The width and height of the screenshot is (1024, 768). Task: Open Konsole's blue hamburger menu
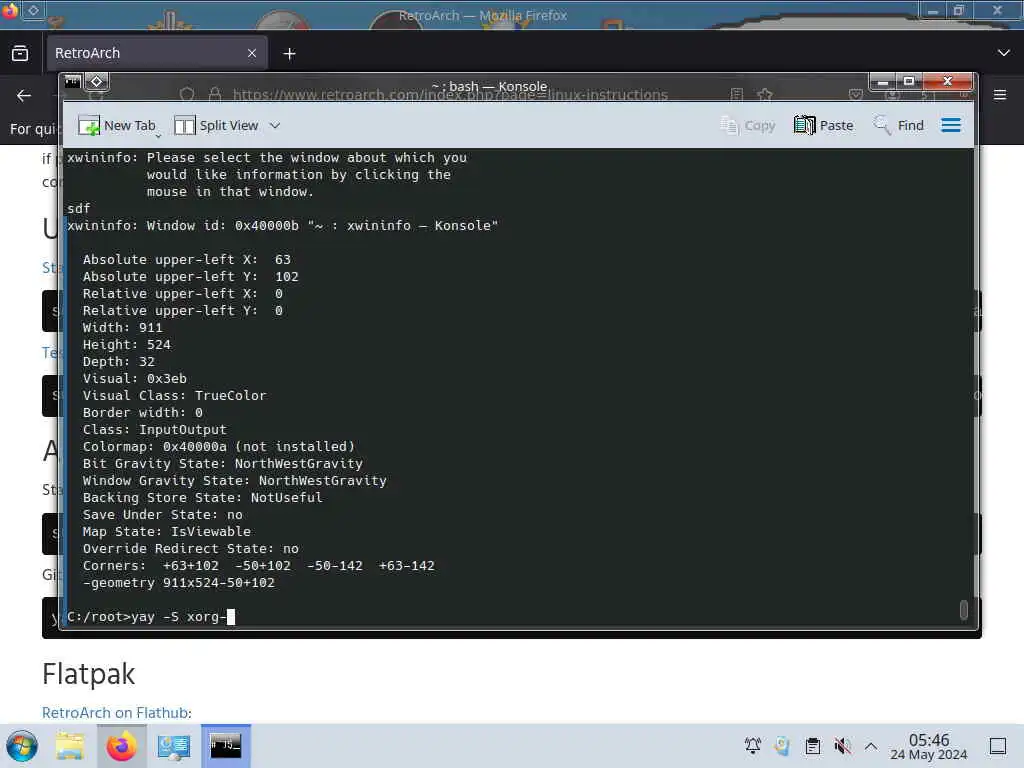tap(951, 125)
